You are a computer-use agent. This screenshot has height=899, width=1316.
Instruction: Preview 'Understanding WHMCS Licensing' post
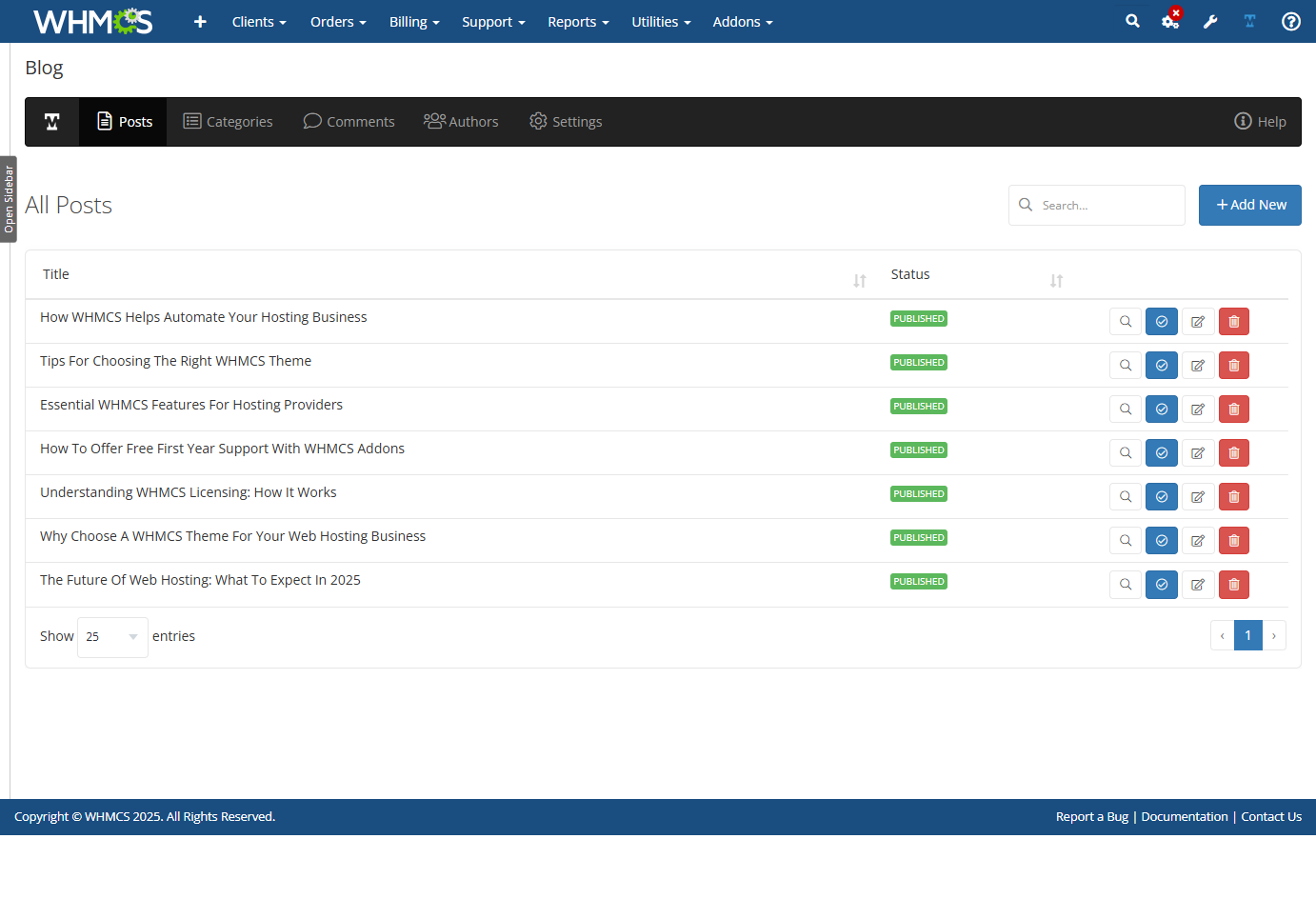[1126, 497]
